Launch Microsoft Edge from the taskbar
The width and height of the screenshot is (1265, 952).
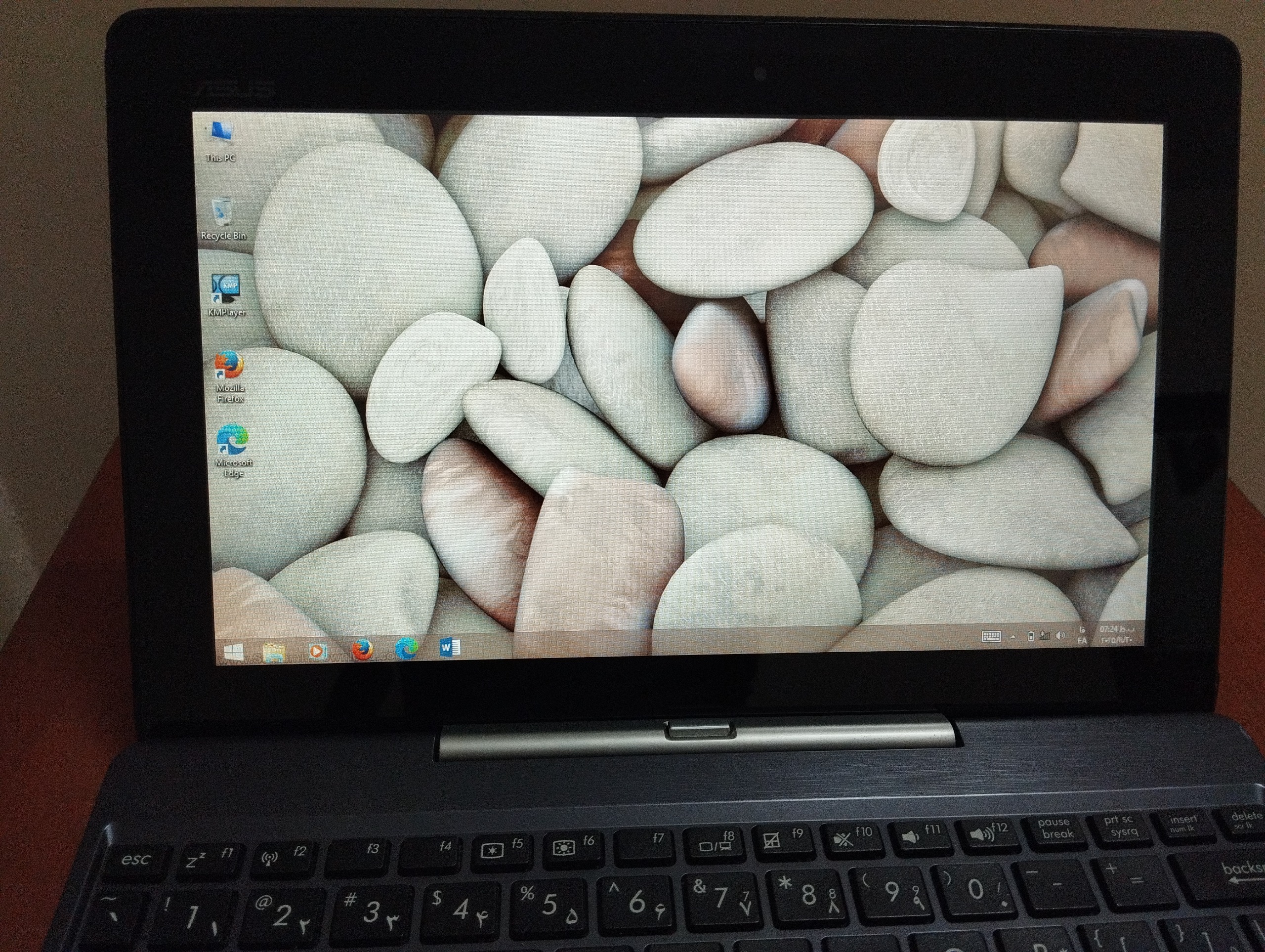tap(406, 648)
